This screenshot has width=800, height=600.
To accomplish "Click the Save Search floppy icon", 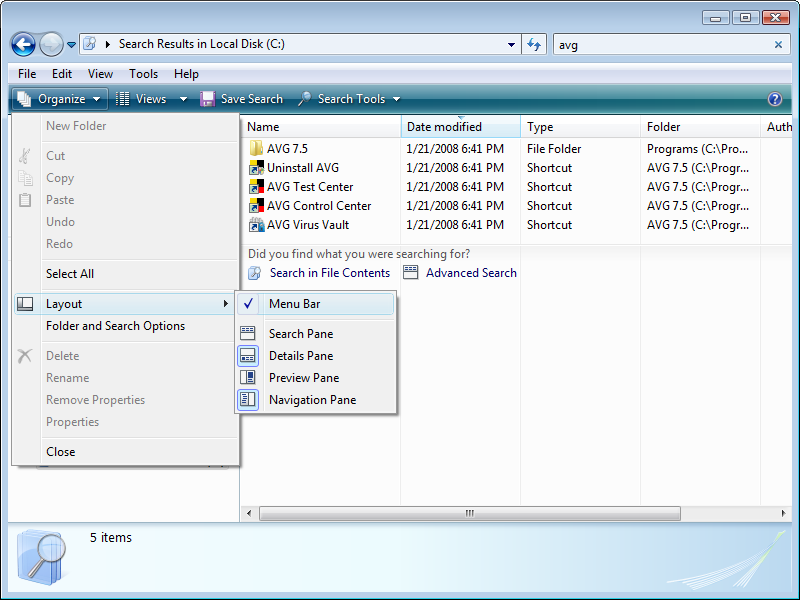I will 207,99.
